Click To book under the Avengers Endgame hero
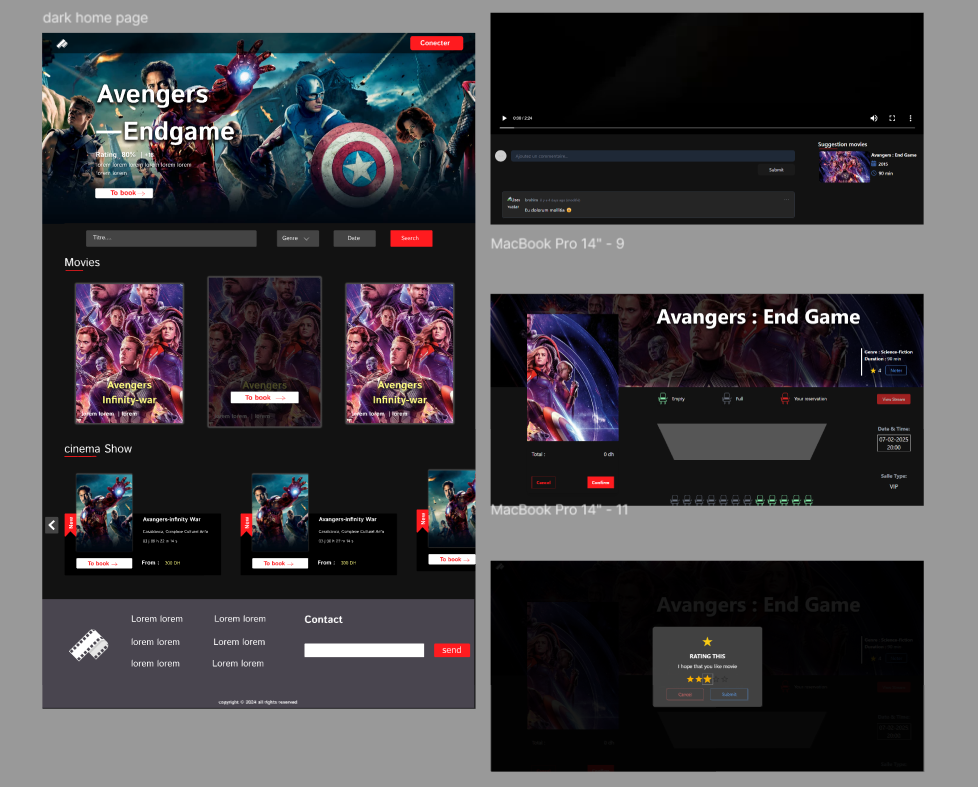The width and height of the screenshot is (978, 787). pyautogui.click(x=123, y=193)
